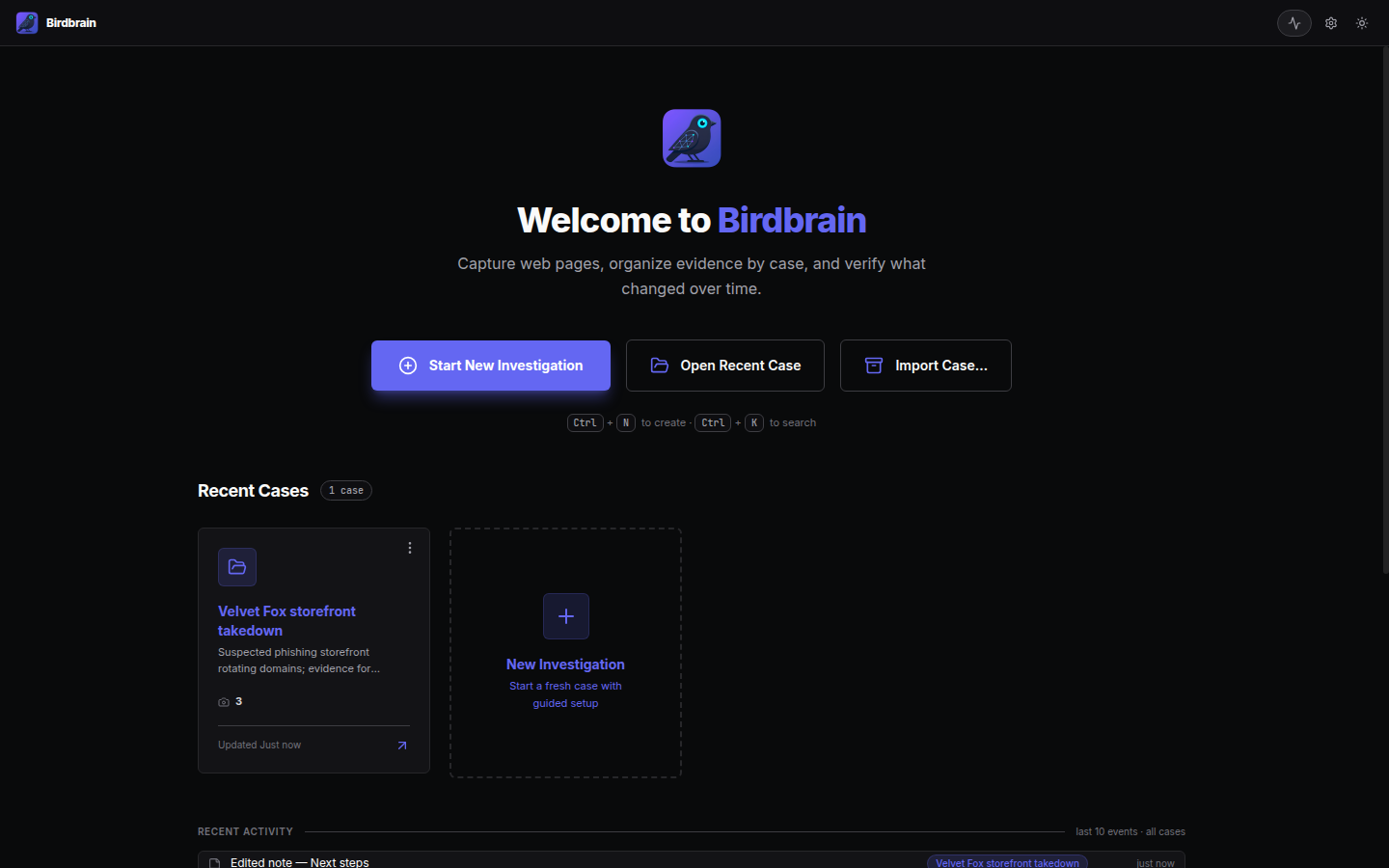The height and width of the screenshot is (868, 1389).
Task: Click the Velvet Fox storefront takedown activity tag
Action: [1007, 862]
